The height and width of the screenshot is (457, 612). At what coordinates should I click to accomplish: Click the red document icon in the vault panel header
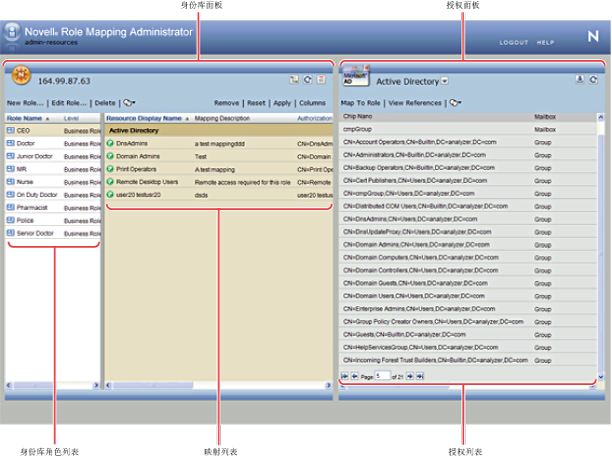click(321, 80)
